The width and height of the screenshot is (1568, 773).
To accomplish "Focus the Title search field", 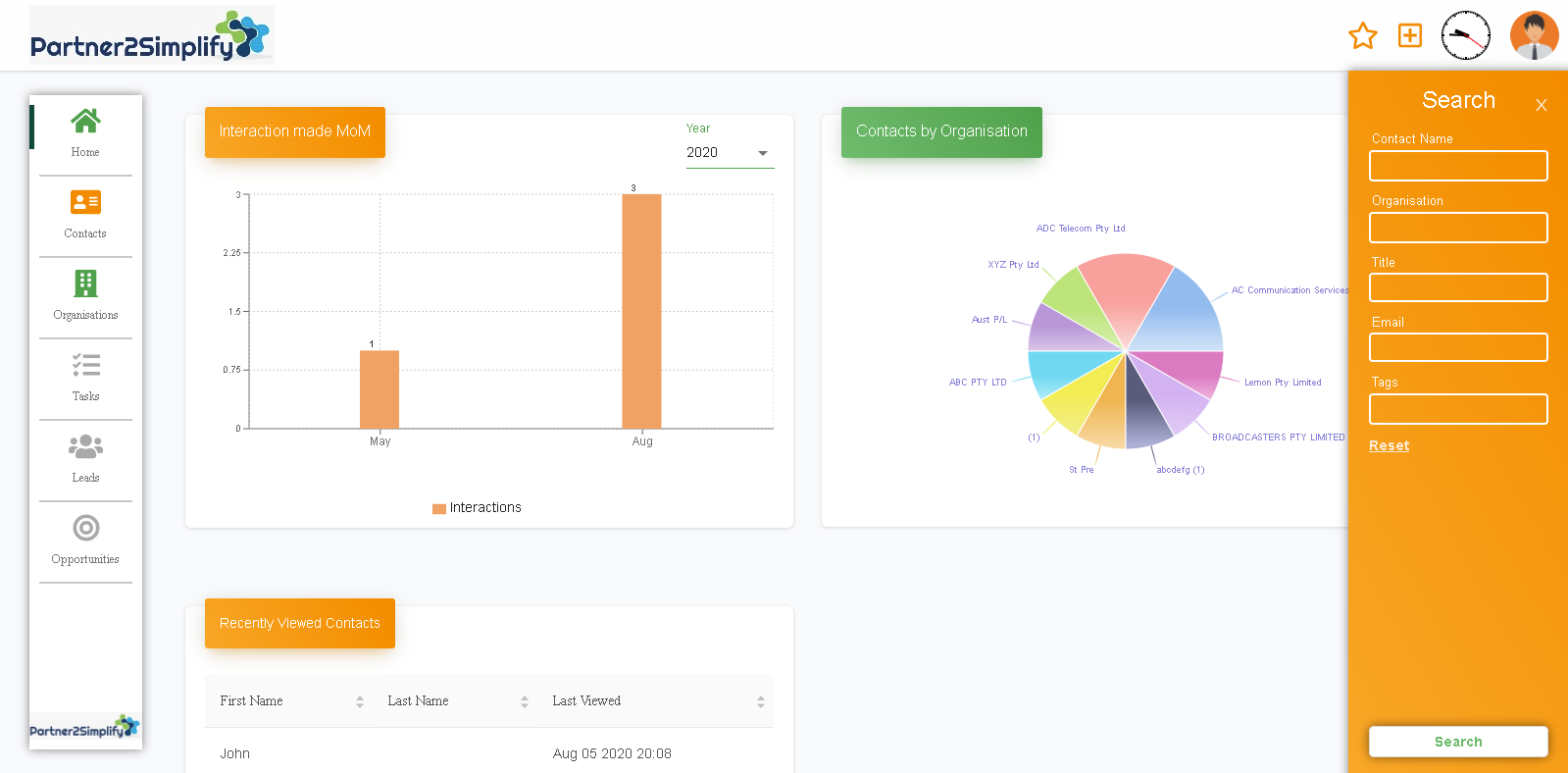I will pyautogui.click(x=1458, y=287).
